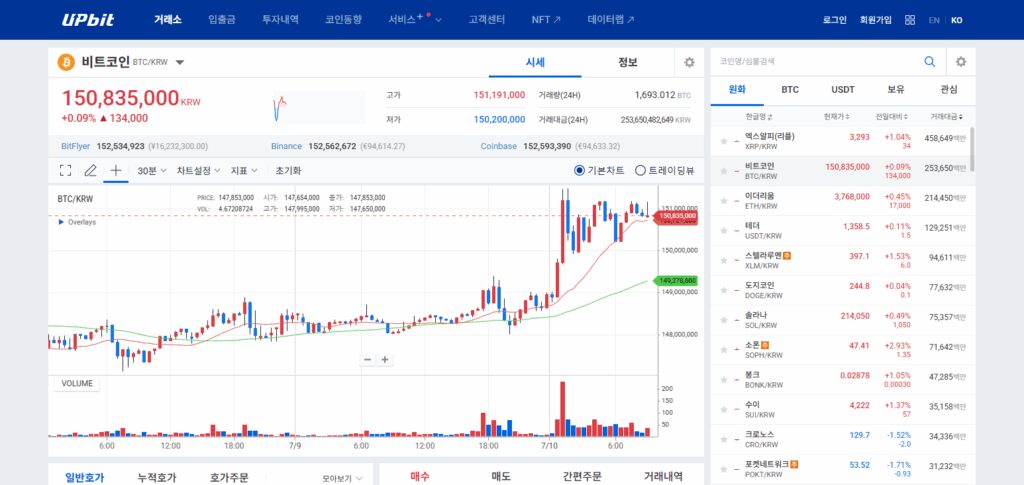The height and width of the screenshot is (485, 1024).
Task: Star the SOL/KRW row as favorite
Action: pyautogui.click(x=723, y=320)
